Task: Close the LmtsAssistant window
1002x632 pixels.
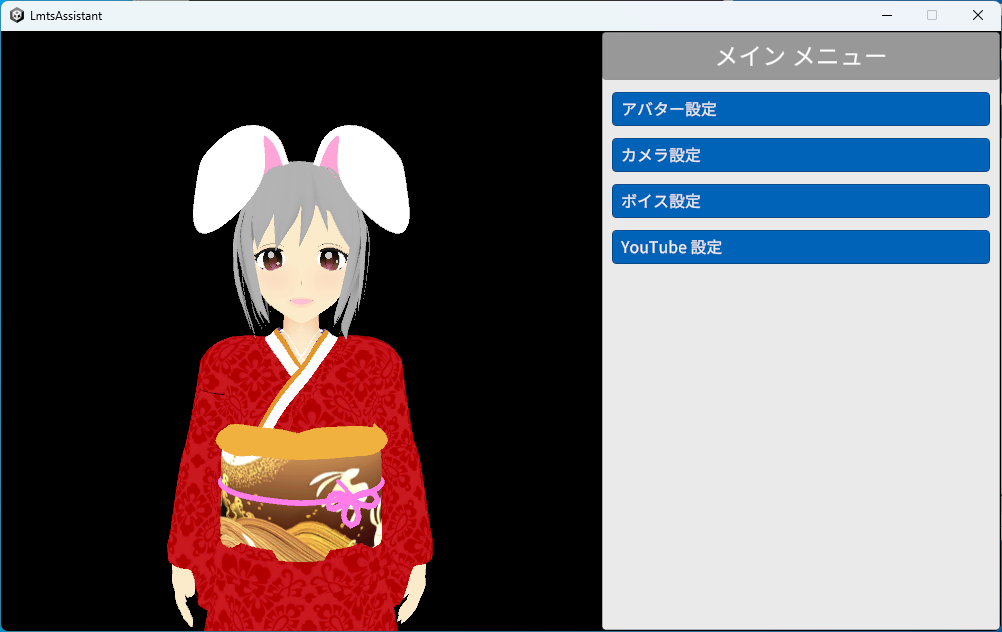Action: pos(978,15)
